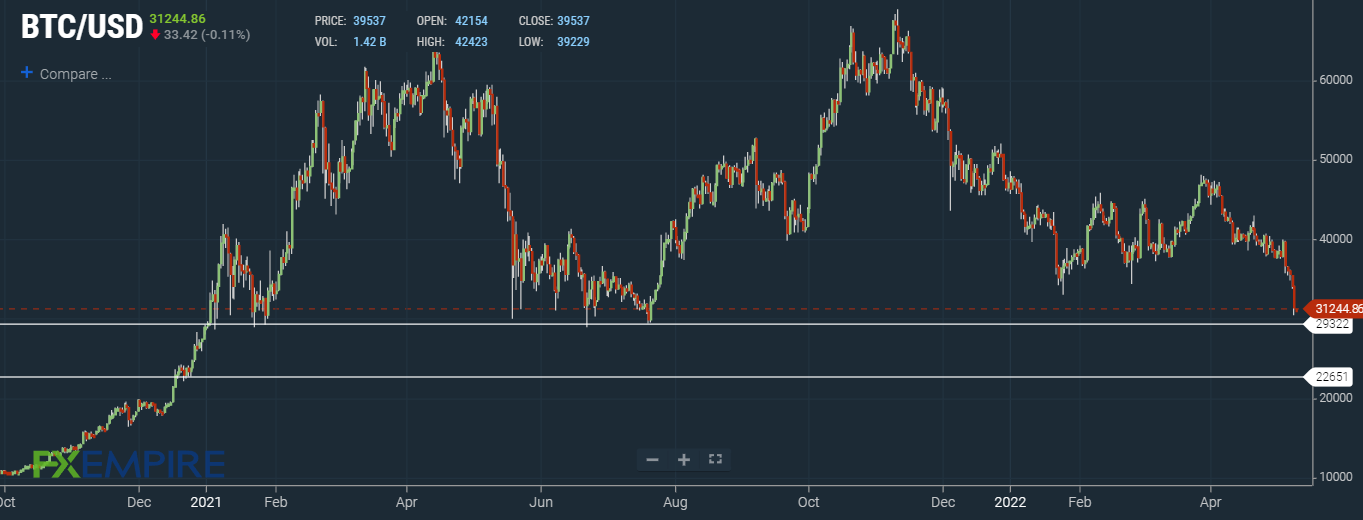
Task: Click the 50000 price axis label
Action: [x=1334, y=159]
